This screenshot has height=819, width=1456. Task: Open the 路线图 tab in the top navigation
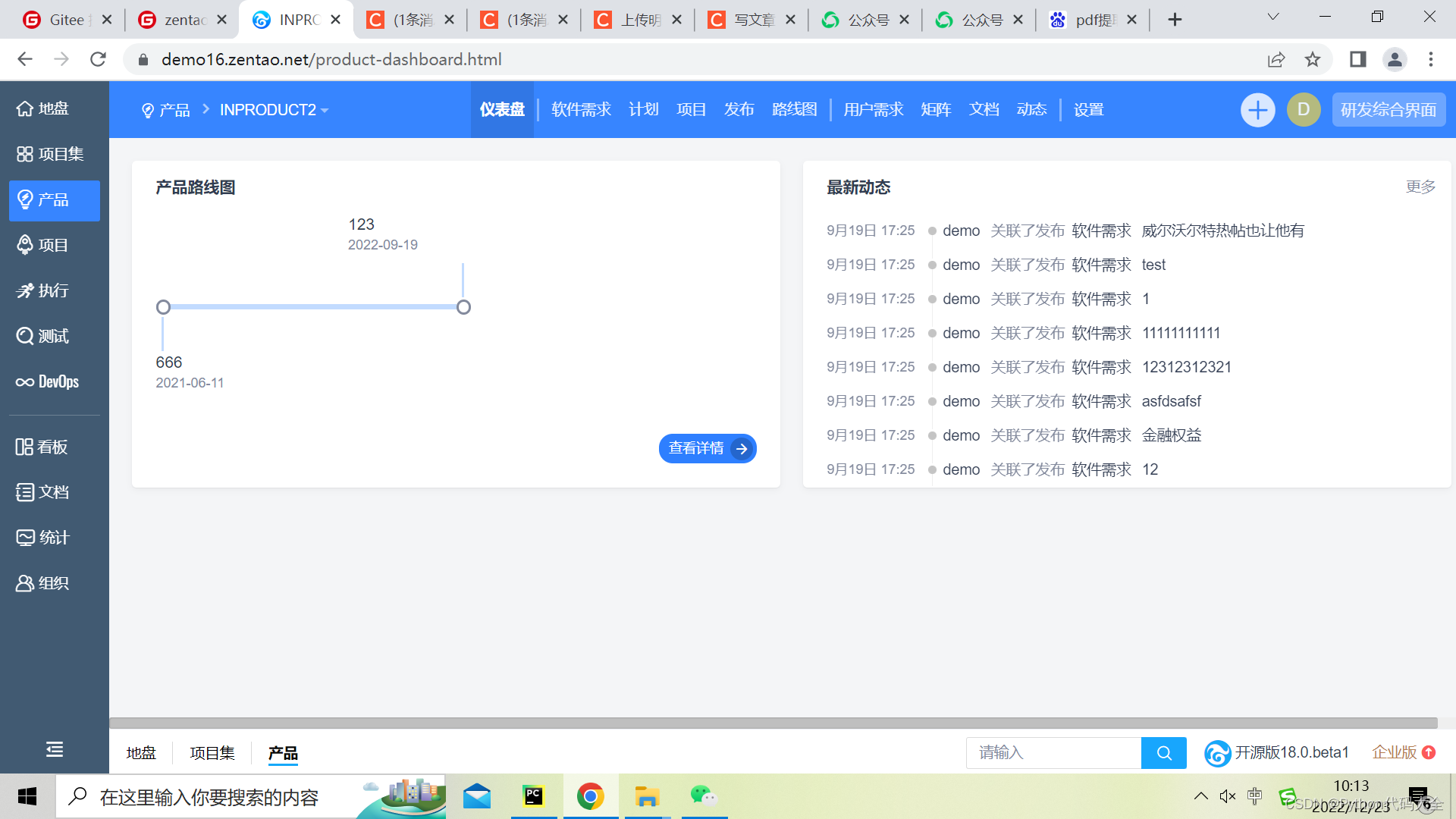coord(794,109)
